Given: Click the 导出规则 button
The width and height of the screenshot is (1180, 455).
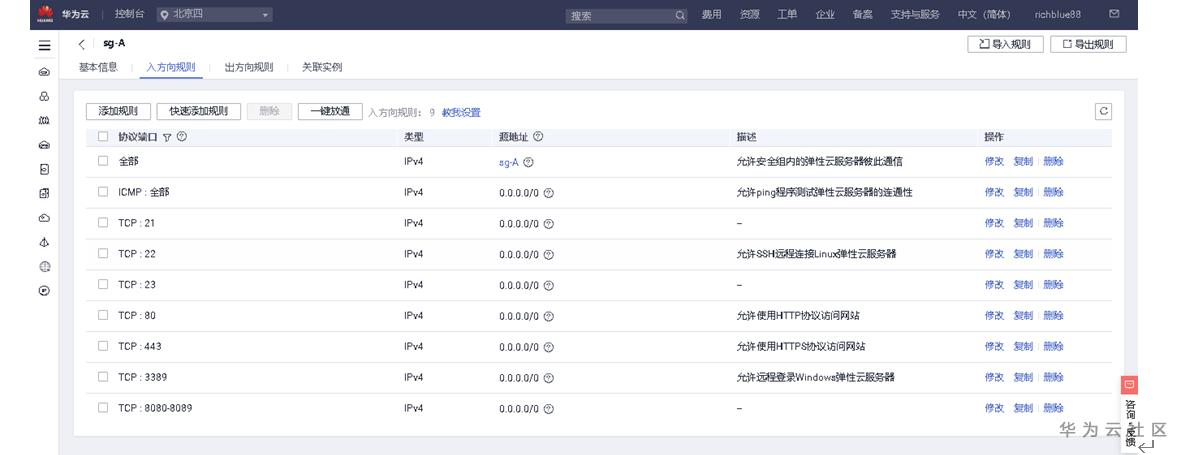Looking at the screenshot, I should (1088, 44).
